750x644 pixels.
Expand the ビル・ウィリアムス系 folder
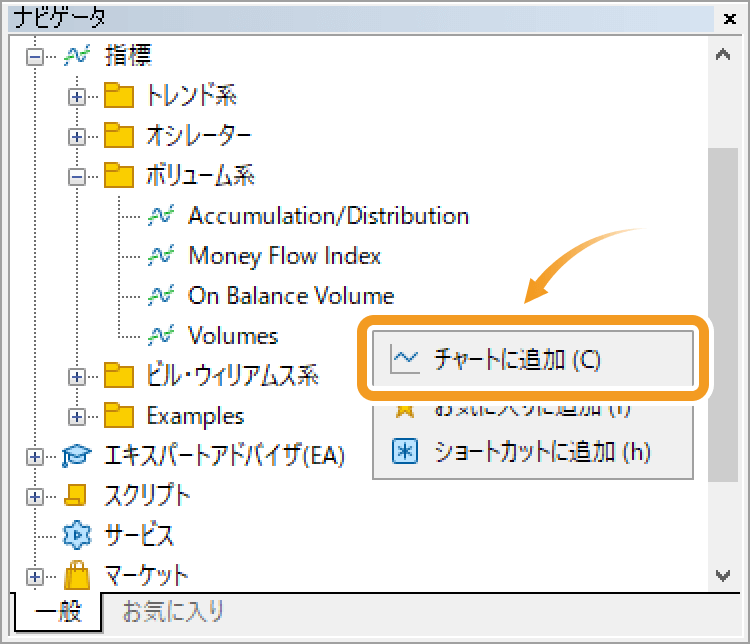pyautogui.click(x=77, y=377)
